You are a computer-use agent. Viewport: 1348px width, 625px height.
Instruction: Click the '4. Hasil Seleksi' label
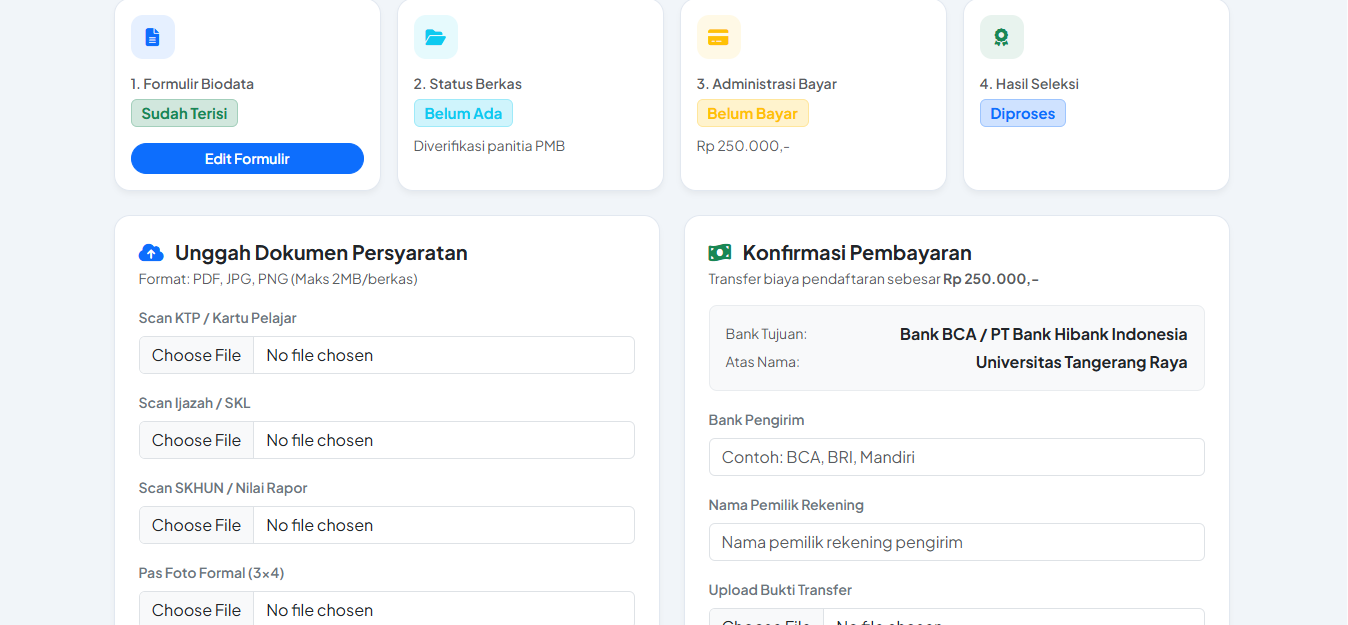coord(1029,84)
